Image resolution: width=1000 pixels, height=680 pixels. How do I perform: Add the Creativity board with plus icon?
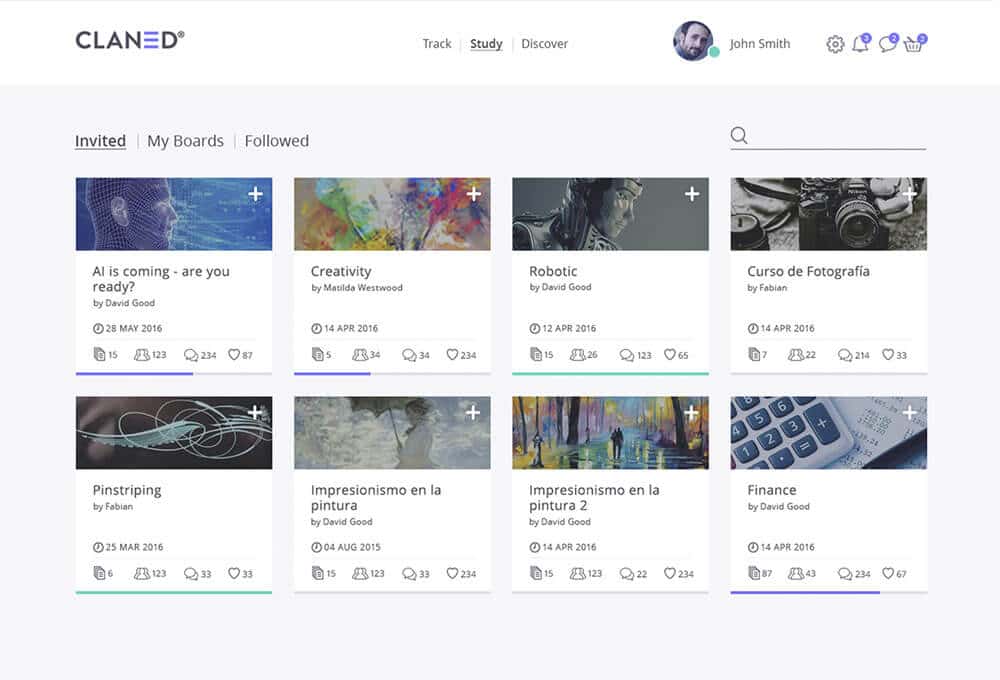[x=474, y=193]
